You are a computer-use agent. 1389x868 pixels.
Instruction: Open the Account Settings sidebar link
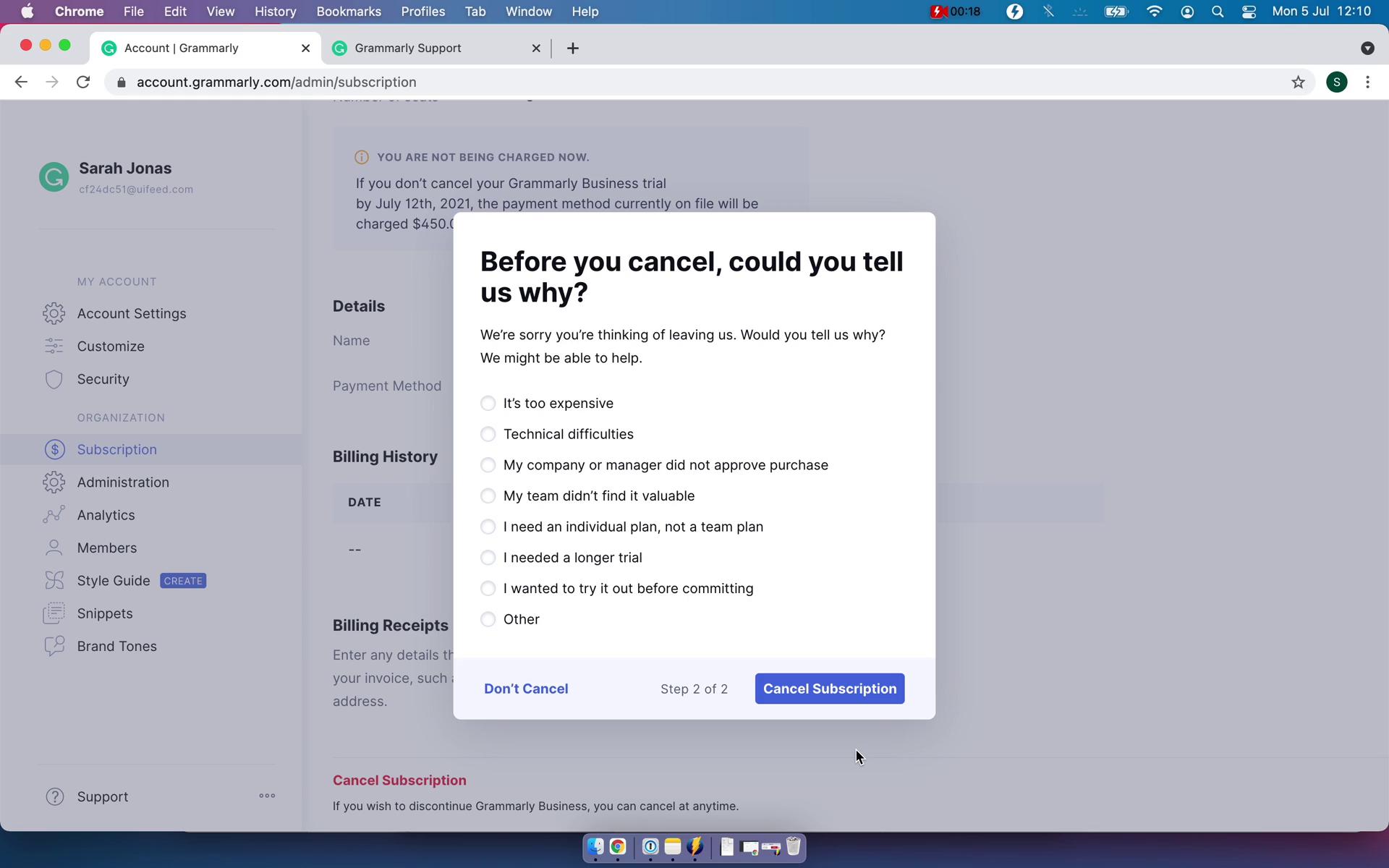[x=132, y=313]
